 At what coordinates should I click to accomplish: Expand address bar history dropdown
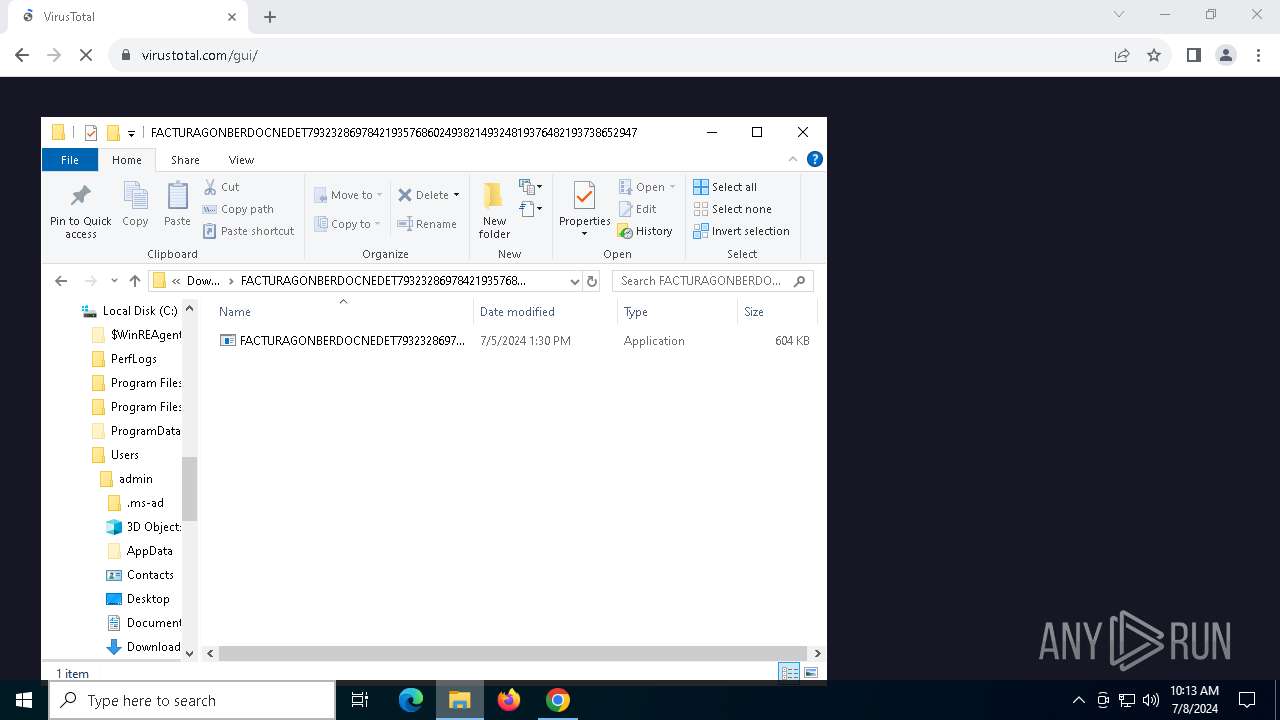(x=574, y=281)
